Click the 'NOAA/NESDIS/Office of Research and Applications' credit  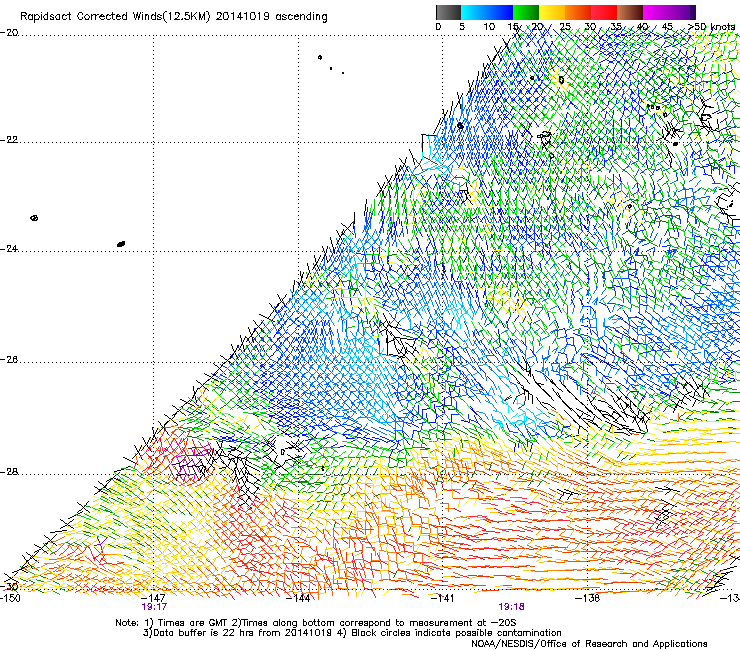click(589, 644)
